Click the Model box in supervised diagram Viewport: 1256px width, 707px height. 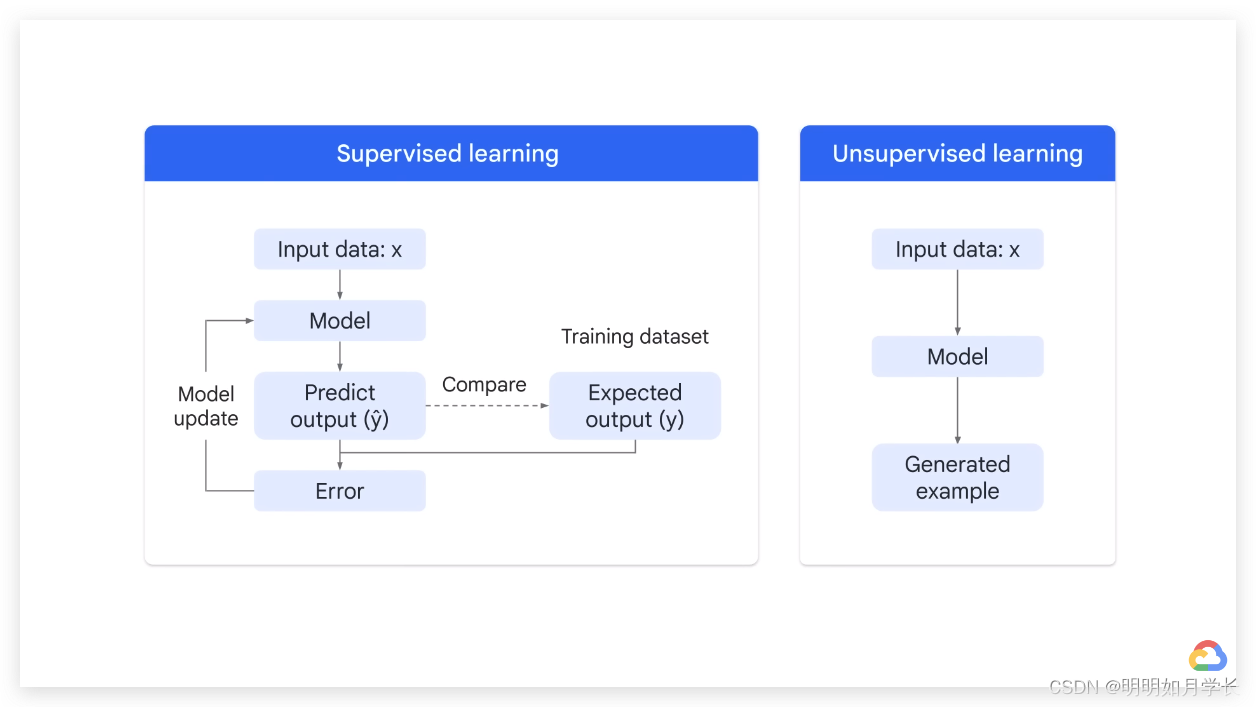pyautogui.click(x=340, y=321)
